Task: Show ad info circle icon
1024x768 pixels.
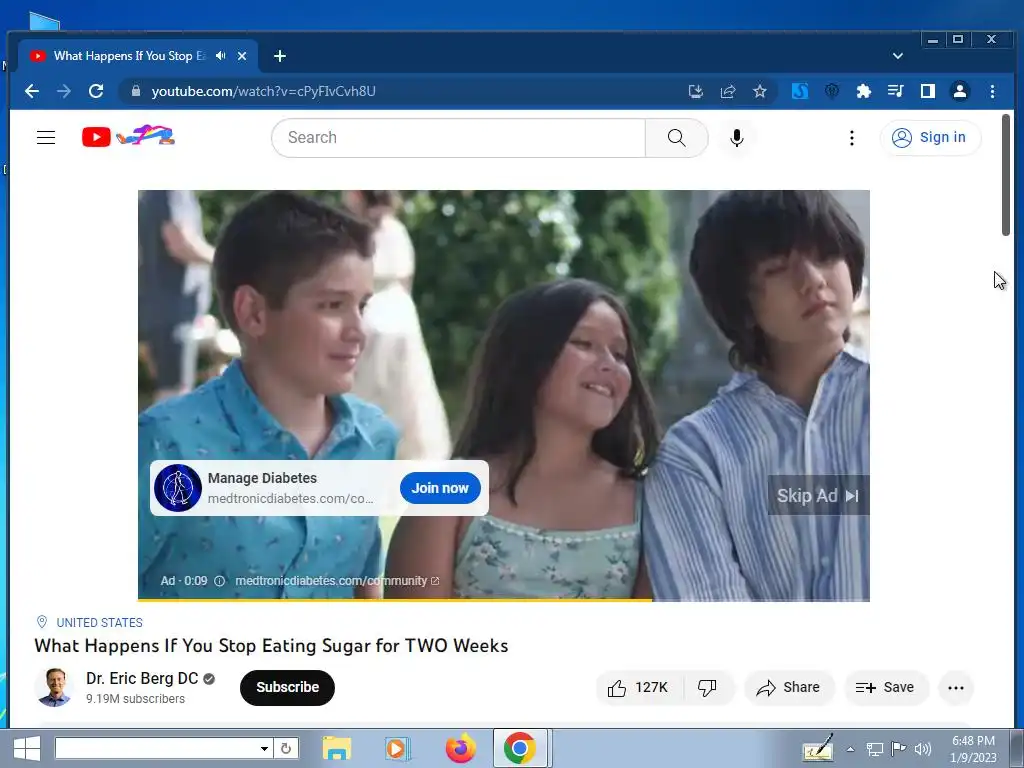Action: pos(219,581)
